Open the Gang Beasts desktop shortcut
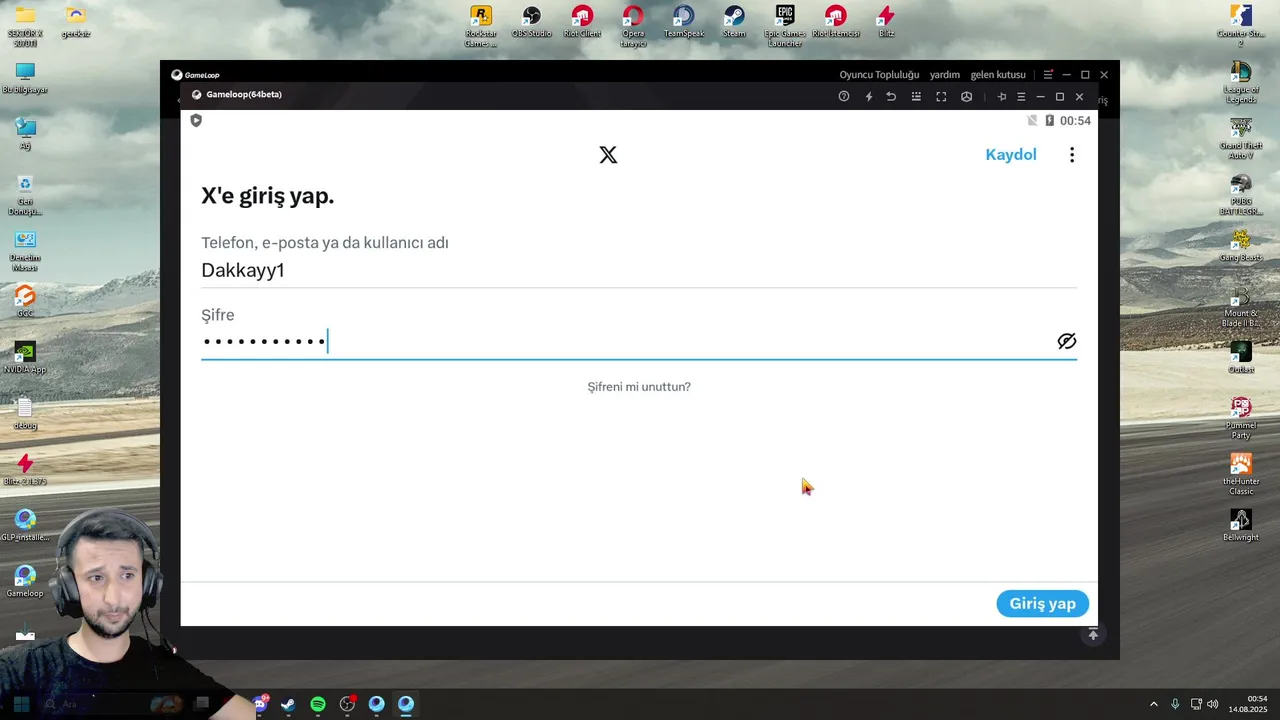The height and width of the screenshot is (720, 1280). 1241,246
